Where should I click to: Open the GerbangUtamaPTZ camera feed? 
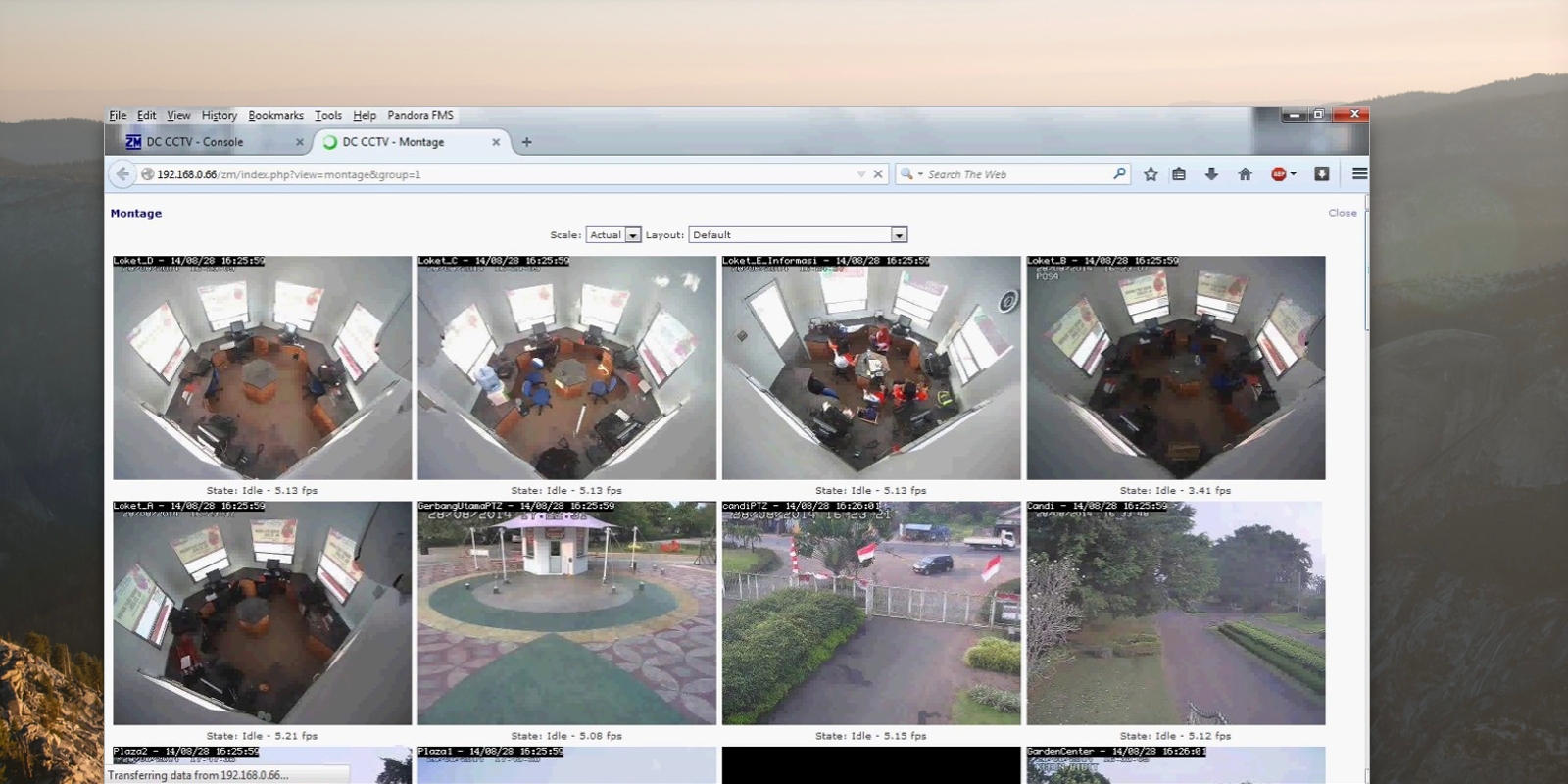566,613
